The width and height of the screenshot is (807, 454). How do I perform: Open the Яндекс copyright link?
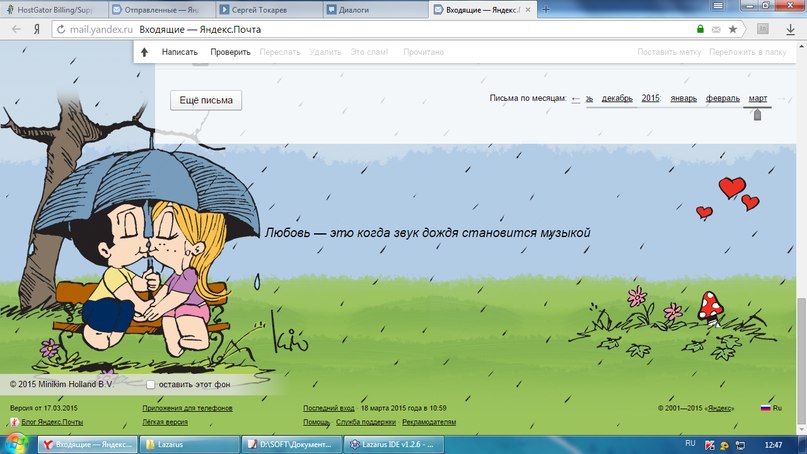tap(720, 408)
